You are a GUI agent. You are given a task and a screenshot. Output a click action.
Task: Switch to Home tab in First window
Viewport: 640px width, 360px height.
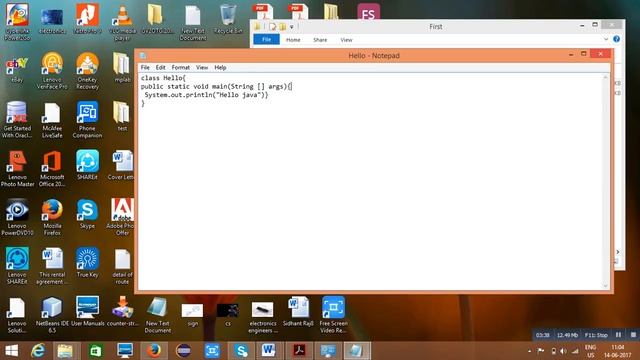(x=293, y=40)
